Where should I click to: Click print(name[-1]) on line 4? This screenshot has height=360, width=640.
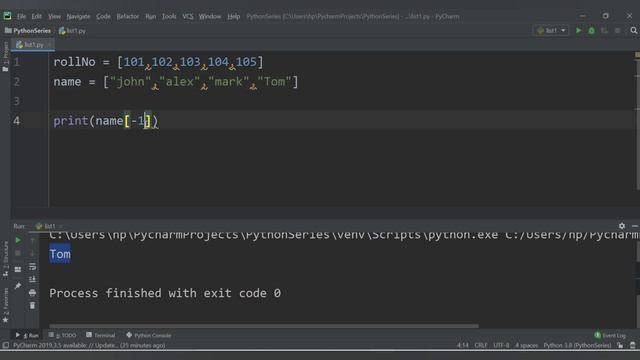point(105,121)
